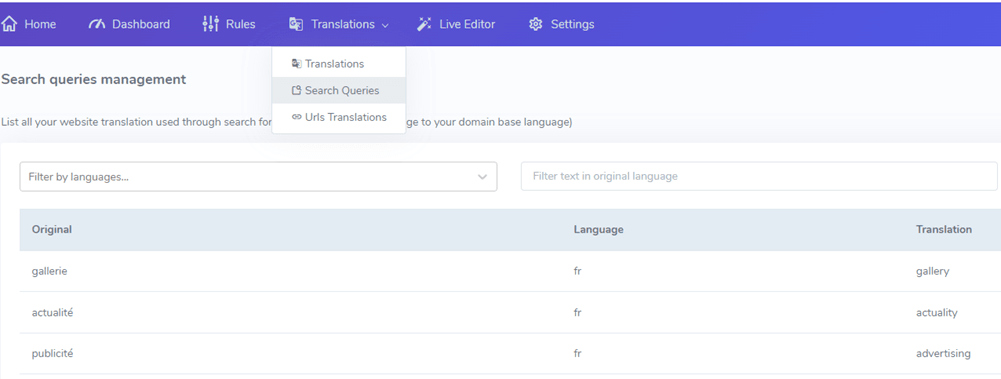Click the Translations language icon in navbar
The image size is (1001, 379).
(296, 24)
